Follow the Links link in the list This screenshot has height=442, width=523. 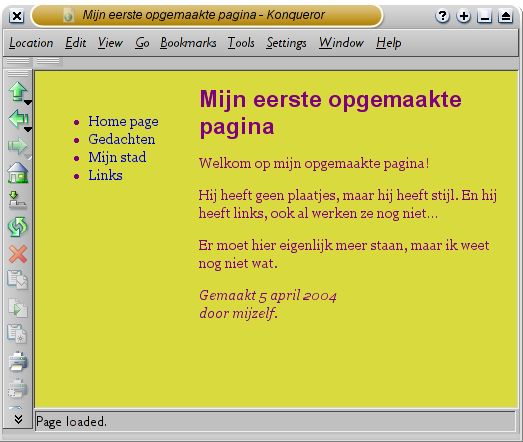click(x=105, y=175)
